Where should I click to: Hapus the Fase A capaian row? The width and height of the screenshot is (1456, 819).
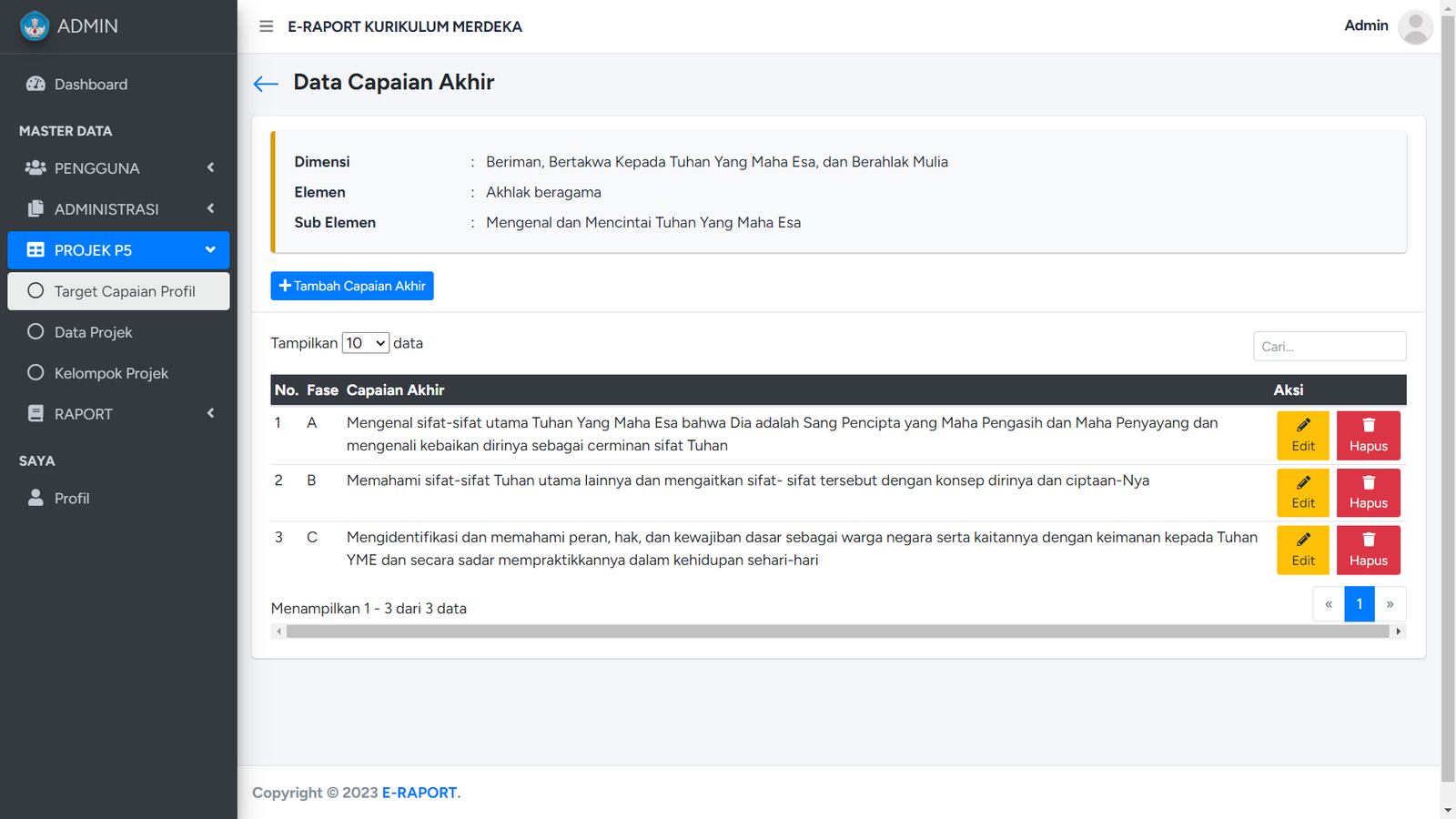tap(1368, 435)
